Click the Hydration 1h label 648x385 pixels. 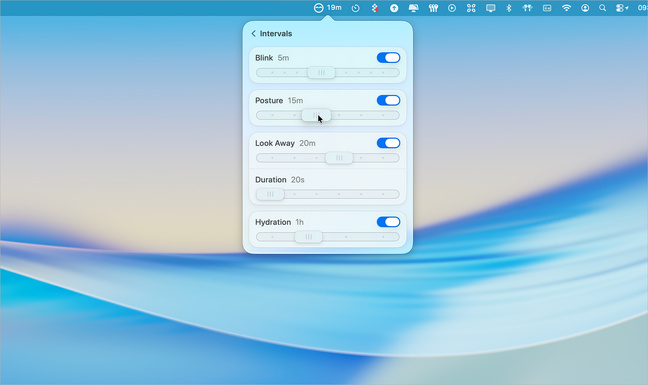[x=279, y=222]
